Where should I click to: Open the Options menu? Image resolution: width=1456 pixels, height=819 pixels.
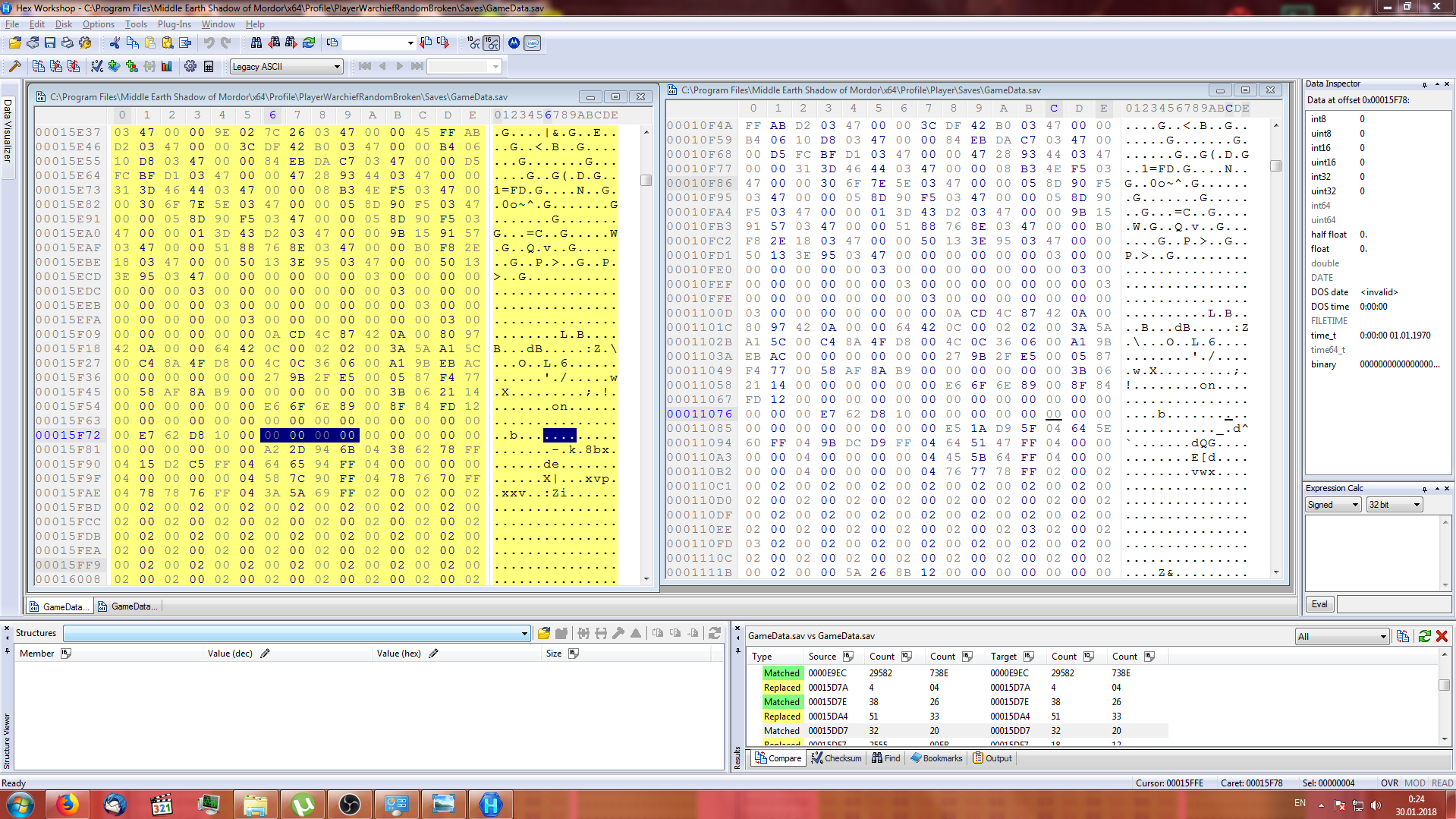pyautogui.click(x=98, y=24)
